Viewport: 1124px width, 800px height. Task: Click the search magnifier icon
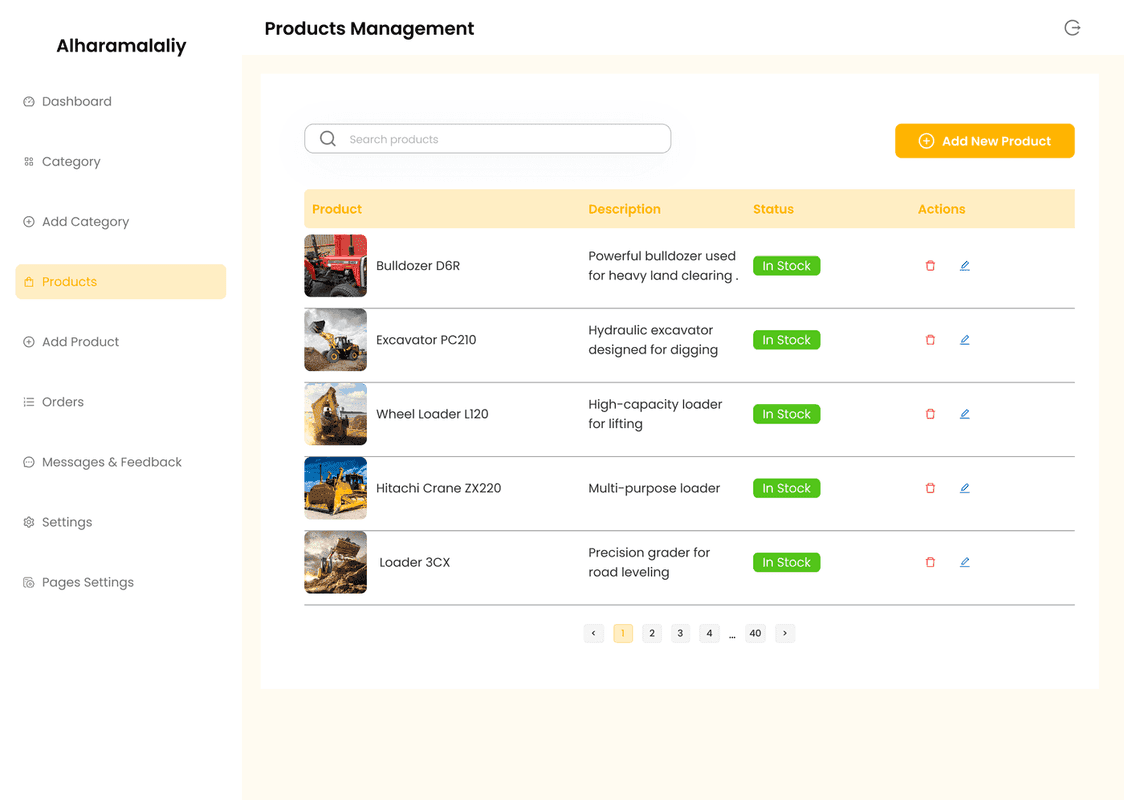click(327, 139)
